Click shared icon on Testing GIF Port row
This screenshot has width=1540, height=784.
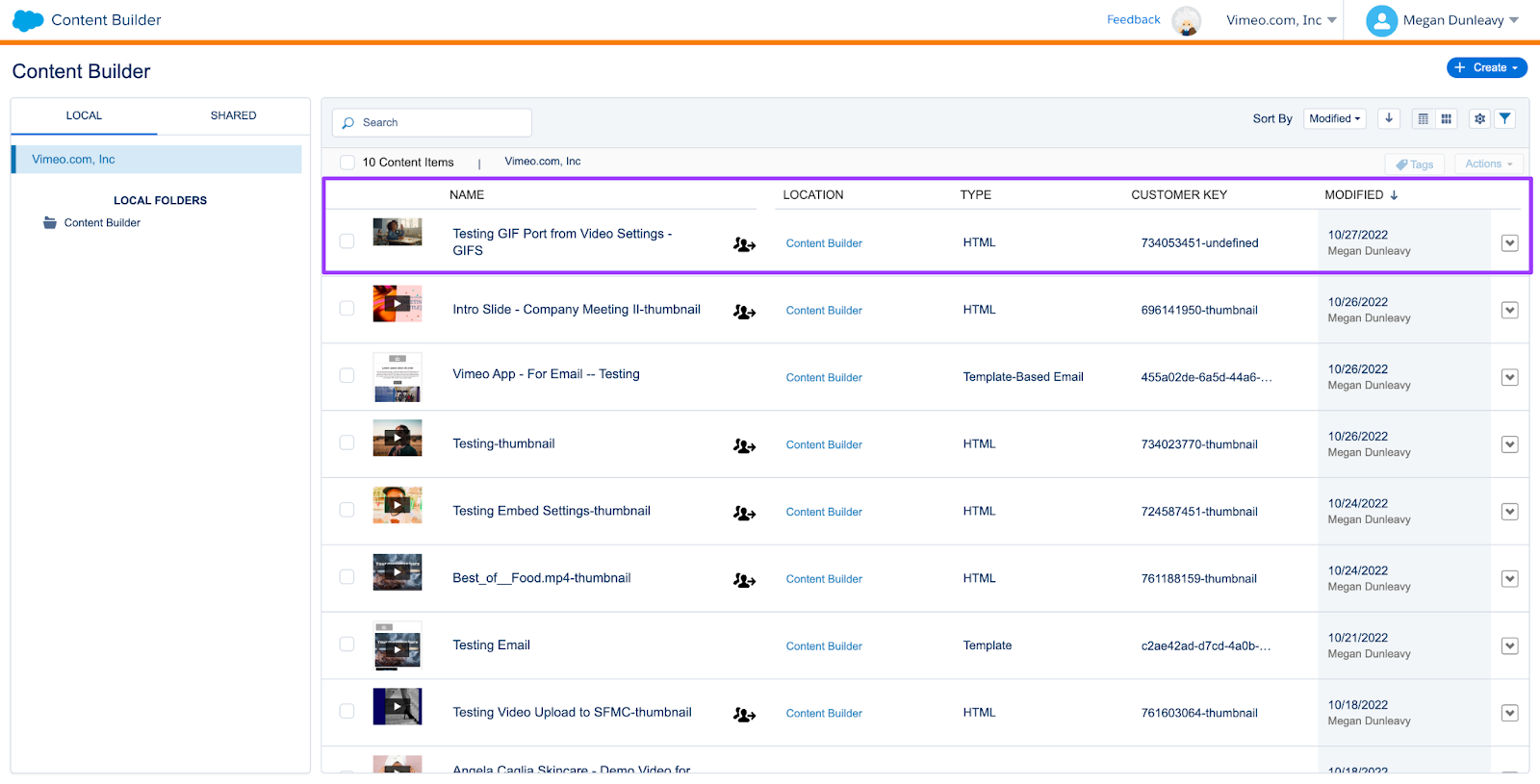[744, 244]
